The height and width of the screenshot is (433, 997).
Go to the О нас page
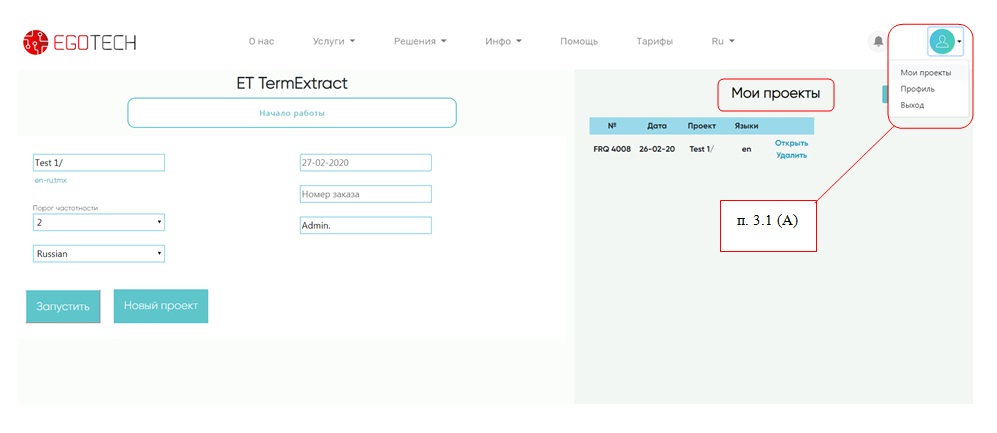point(261,42)
